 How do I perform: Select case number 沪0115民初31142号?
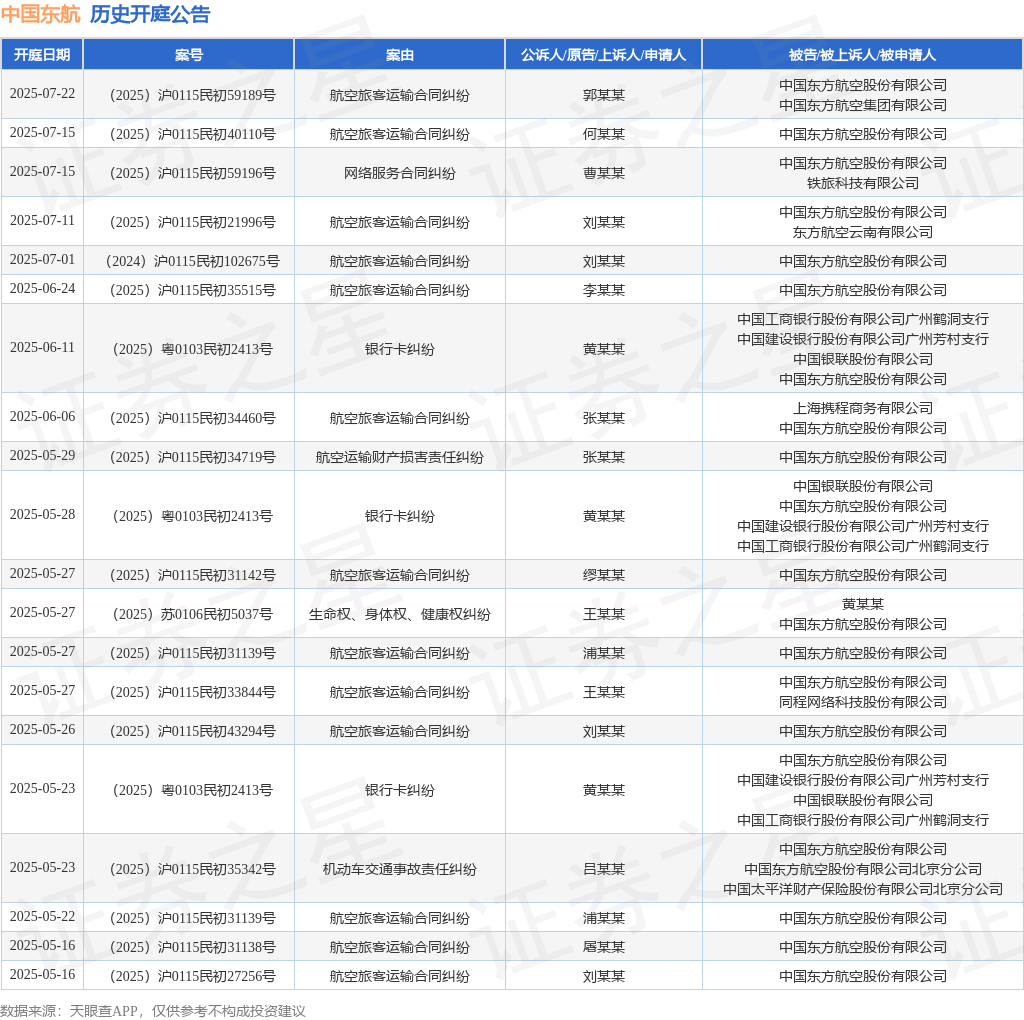(x=192, y=576)
